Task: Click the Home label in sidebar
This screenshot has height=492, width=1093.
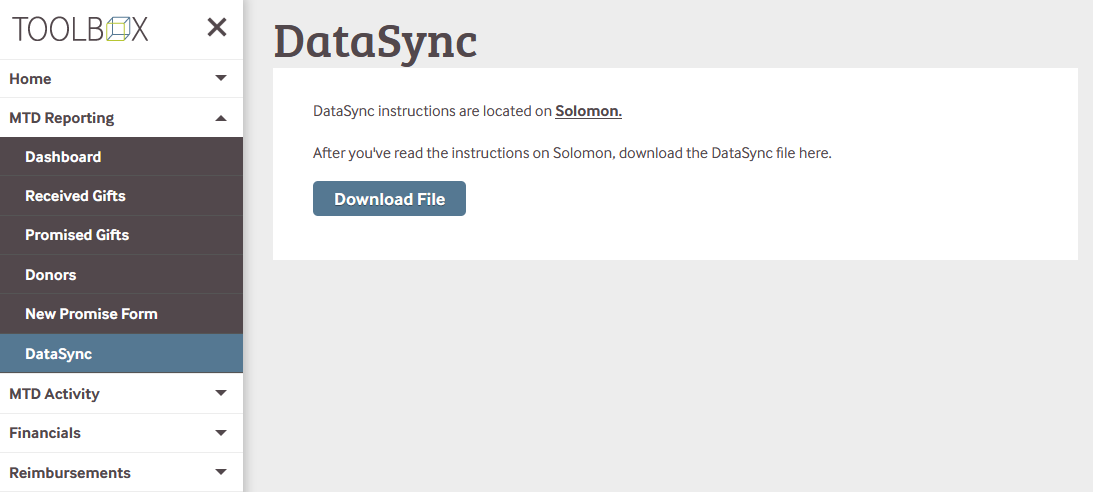Action: click(30, 79)
